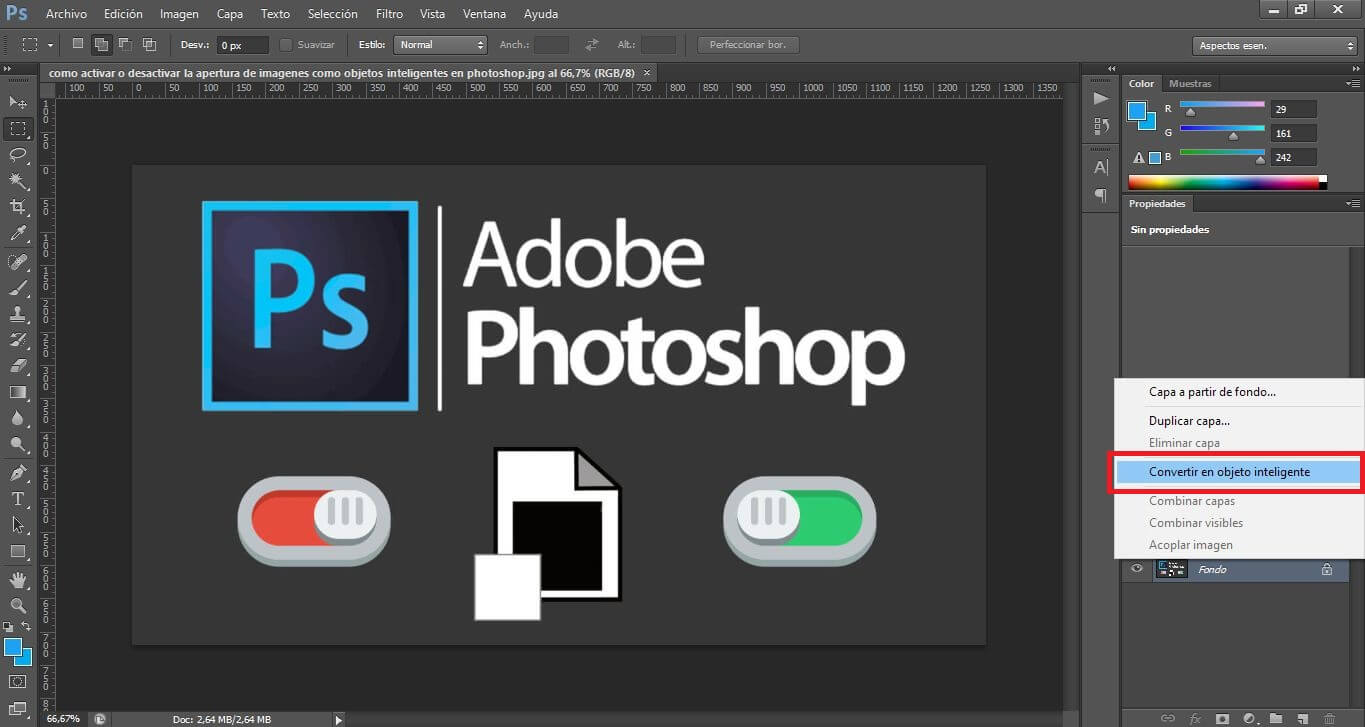Expand the collapsed icon panel dock
The width and height of the screenshot is (1365, 727).
pos(1110,68)
